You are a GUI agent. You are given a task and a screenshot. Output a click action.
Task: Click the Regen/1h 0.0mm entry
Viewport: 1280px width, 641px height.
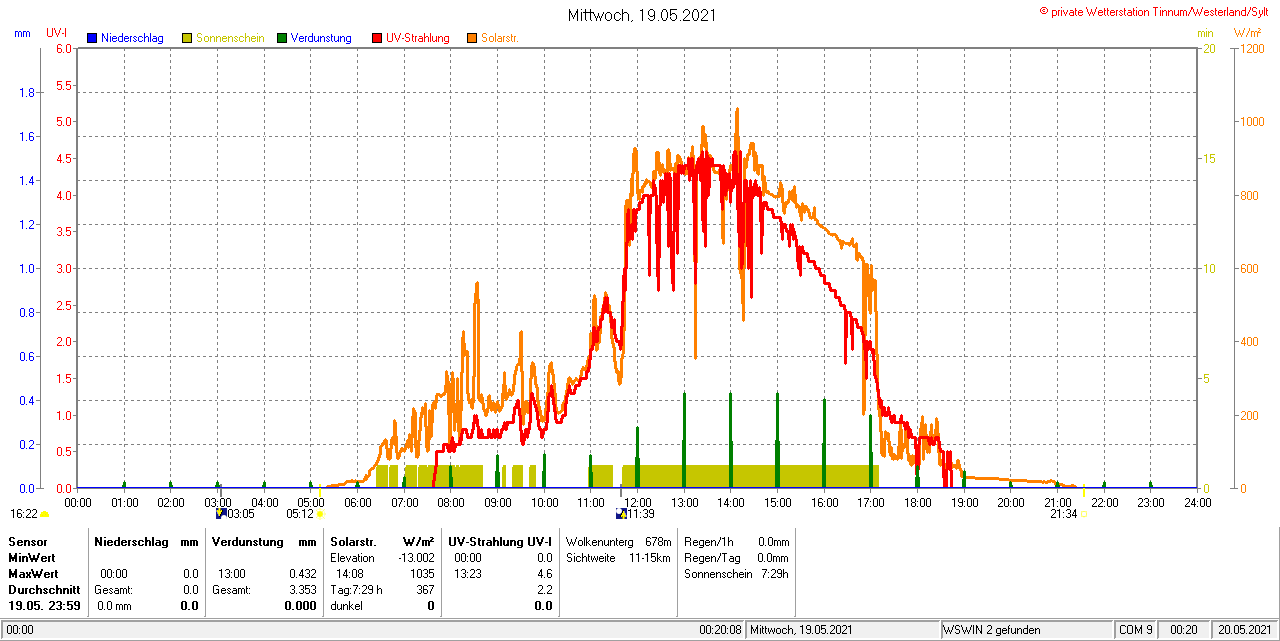(737, 541)
